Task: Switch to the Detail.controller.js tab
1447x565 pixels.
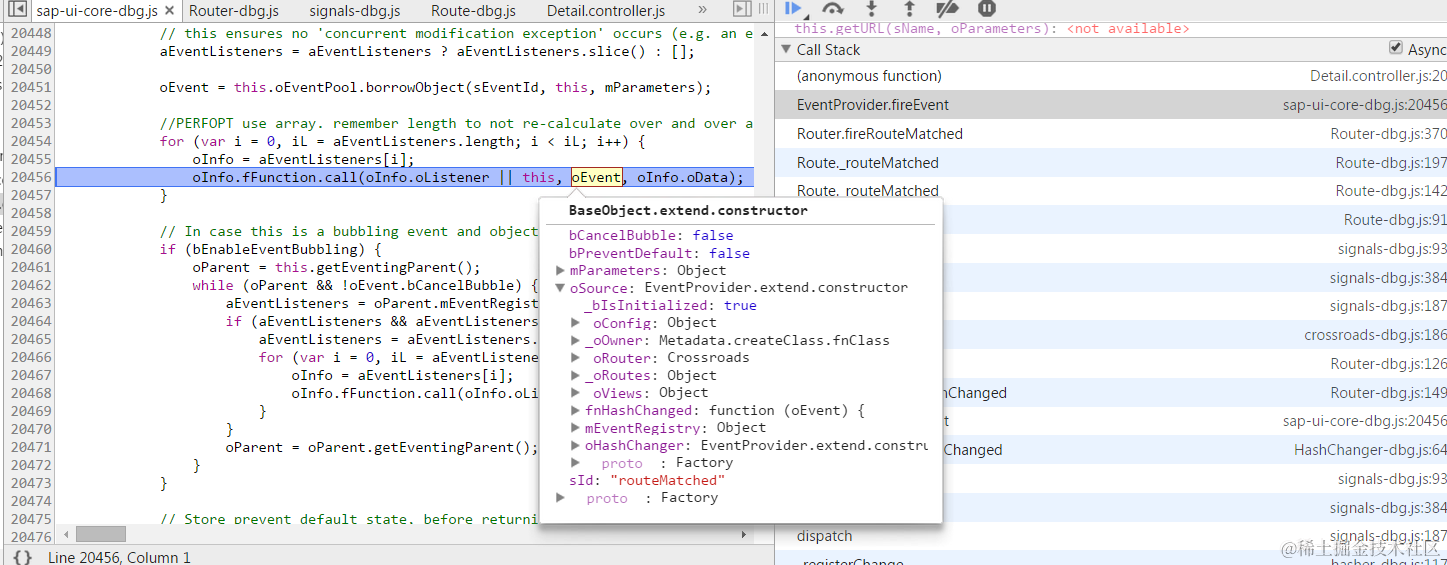Action: pyautogui.click(x=606, y=11)
